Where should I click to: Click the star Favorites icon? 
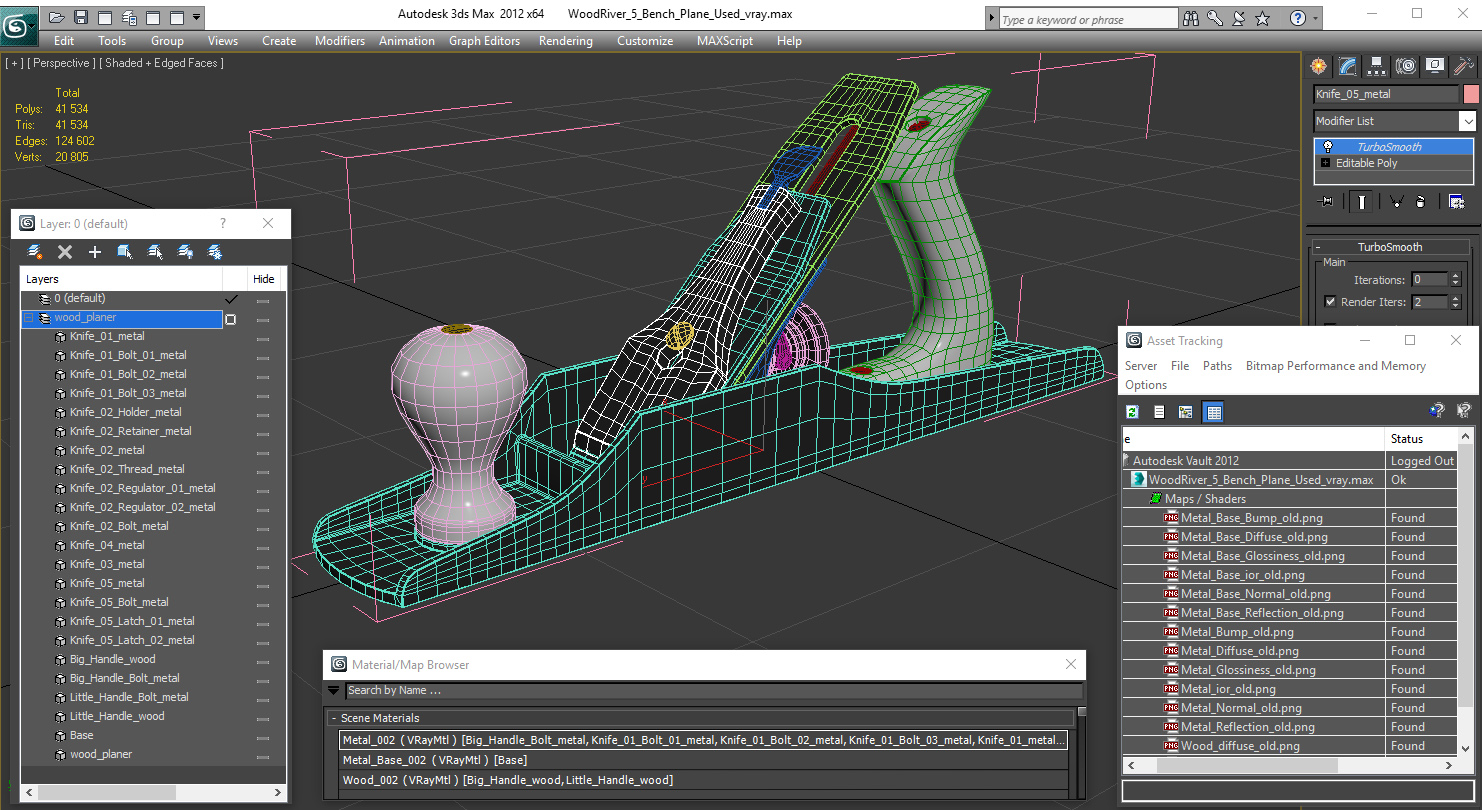tap(1263, 18)
